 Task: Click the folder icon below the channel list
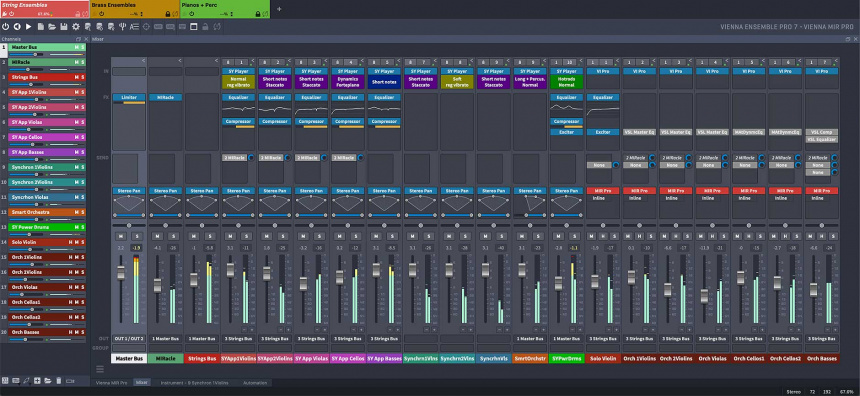click(x=48, y=381)
